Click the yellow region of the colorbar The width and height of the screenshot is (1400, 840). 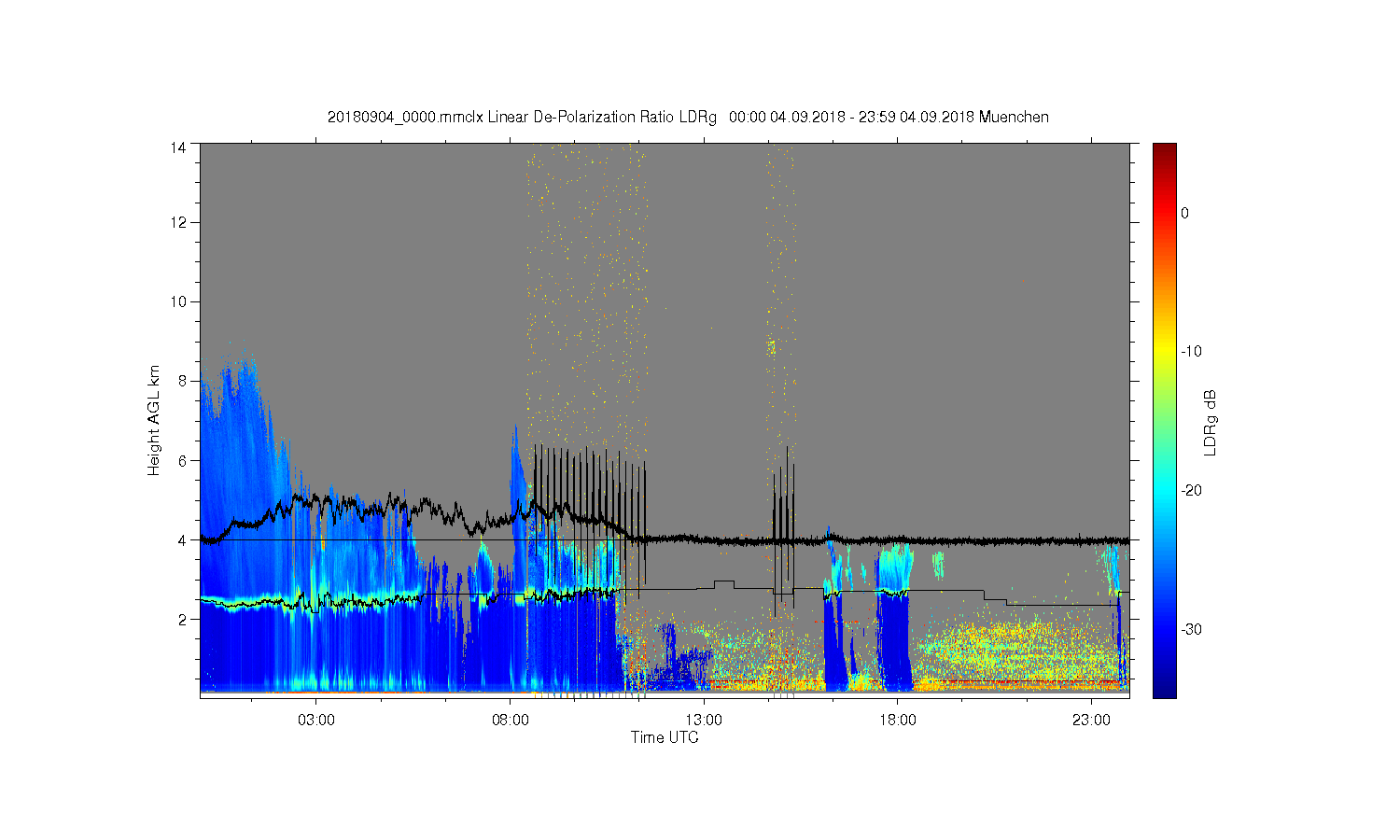pos(1164,352)
